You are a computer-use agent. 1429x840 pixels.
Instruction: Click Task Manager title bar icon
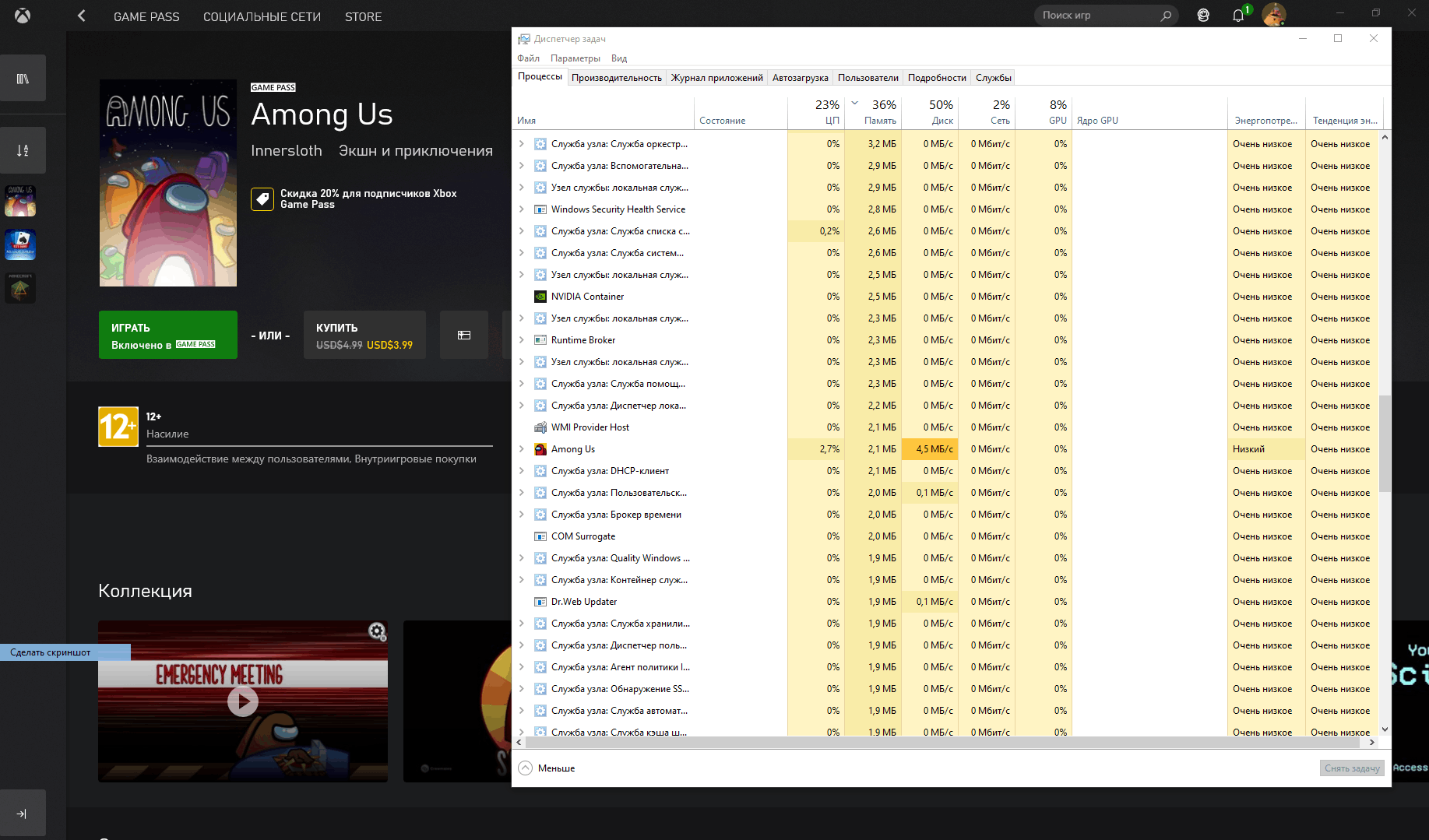(524, 39)
